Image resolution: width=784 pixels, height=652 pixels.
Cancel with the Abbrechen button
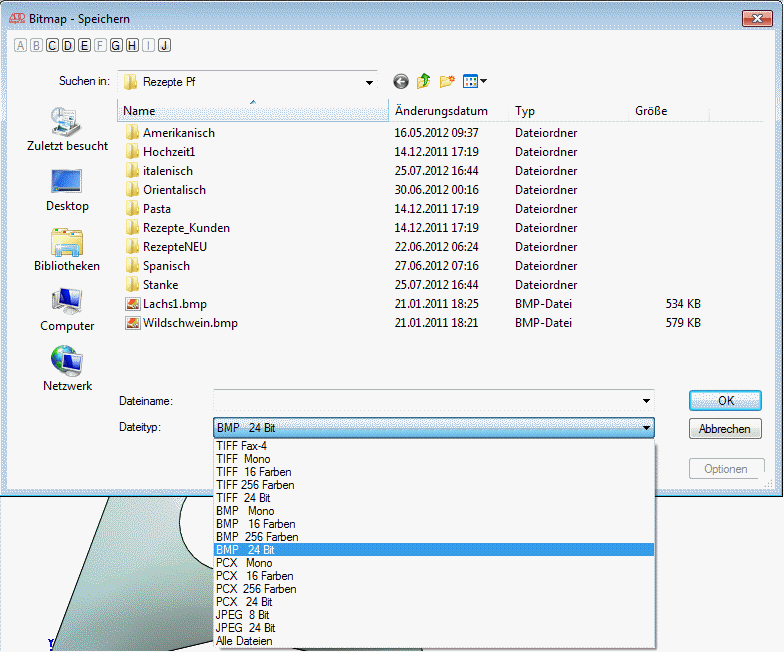(726, 429)
